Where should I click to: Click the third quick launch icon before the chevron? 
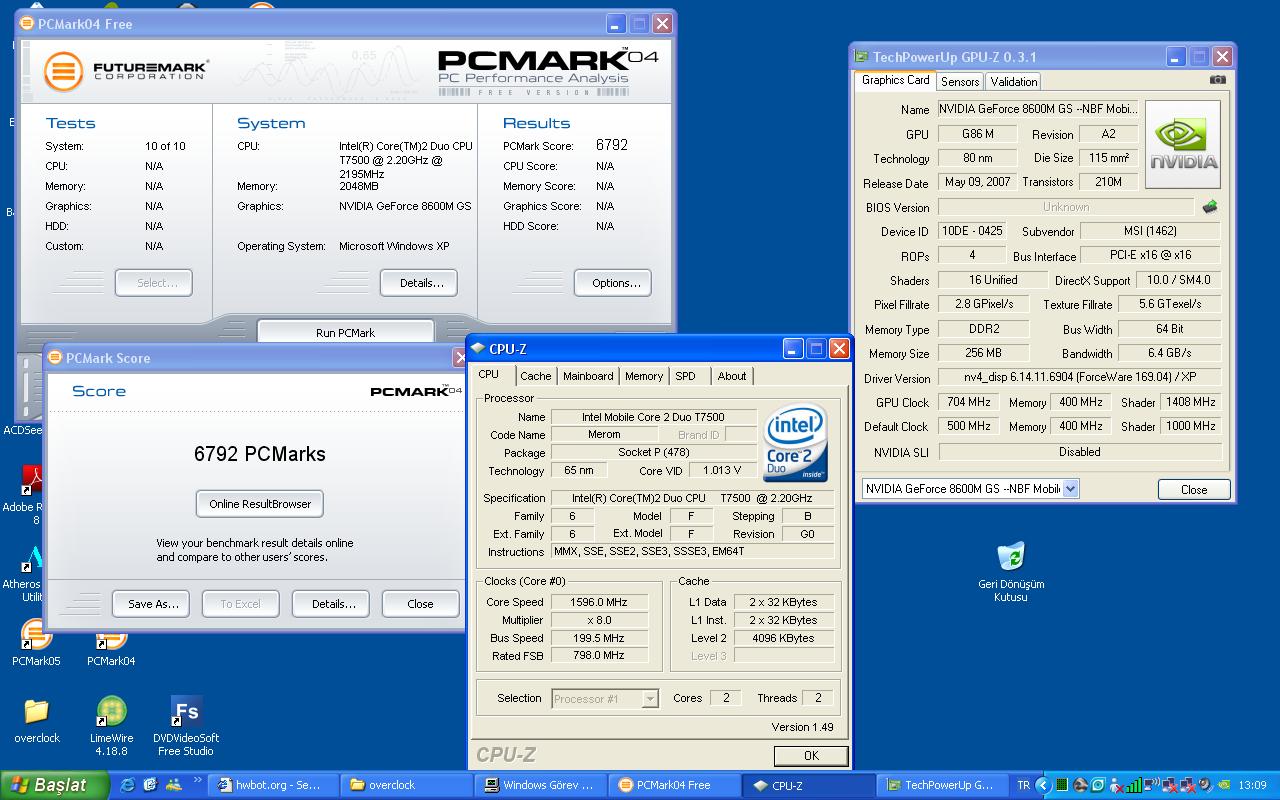coord(173,785)
